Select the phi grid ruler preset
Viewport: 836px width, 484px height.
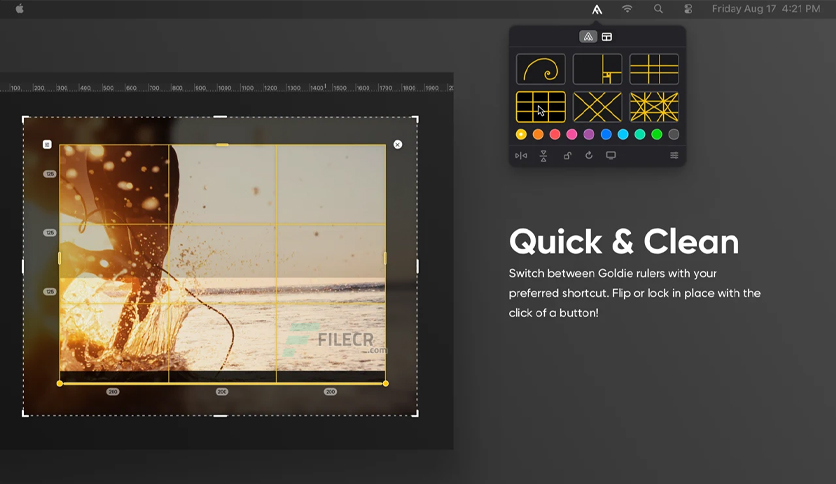point(654,69)
